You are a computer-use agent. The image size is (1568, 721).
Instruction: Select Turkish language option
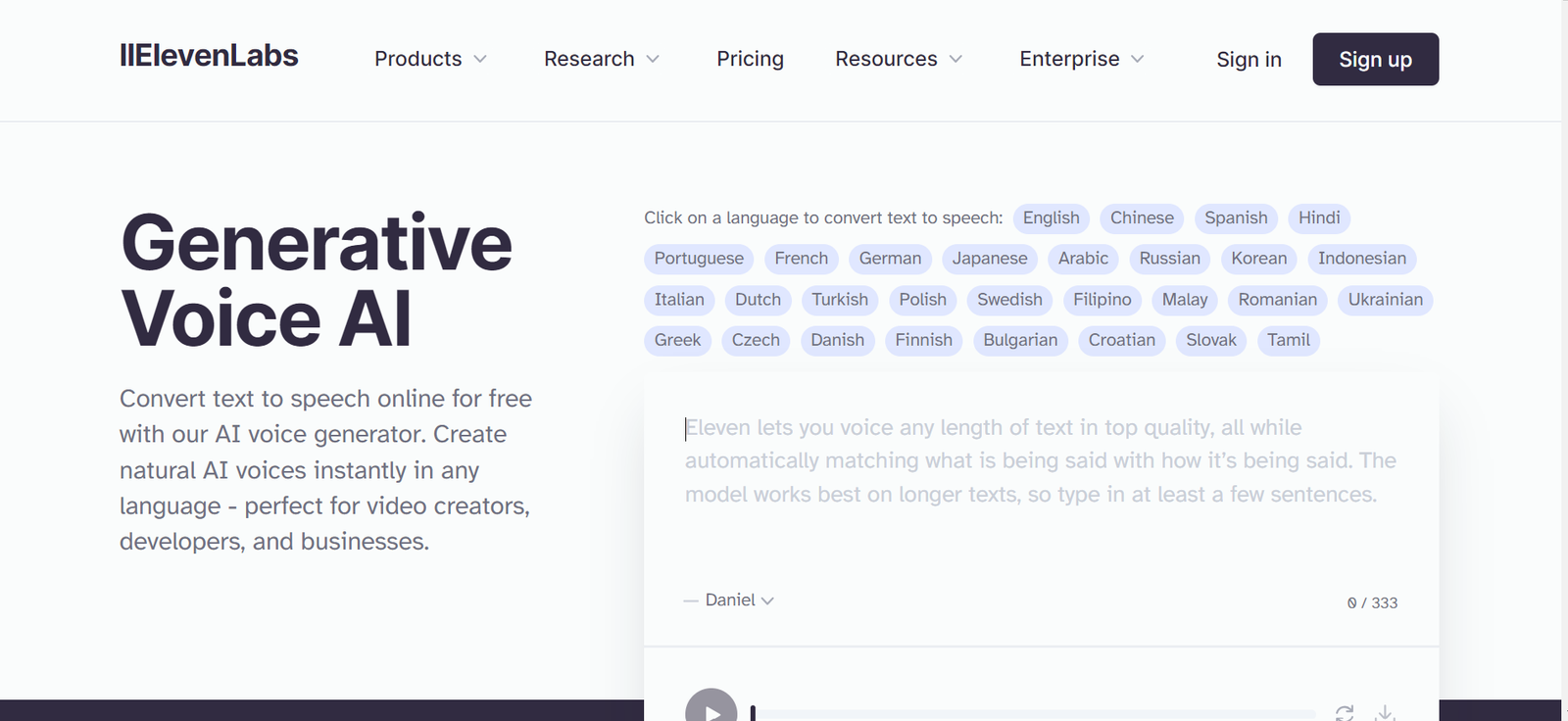click(x=840, y=300)
